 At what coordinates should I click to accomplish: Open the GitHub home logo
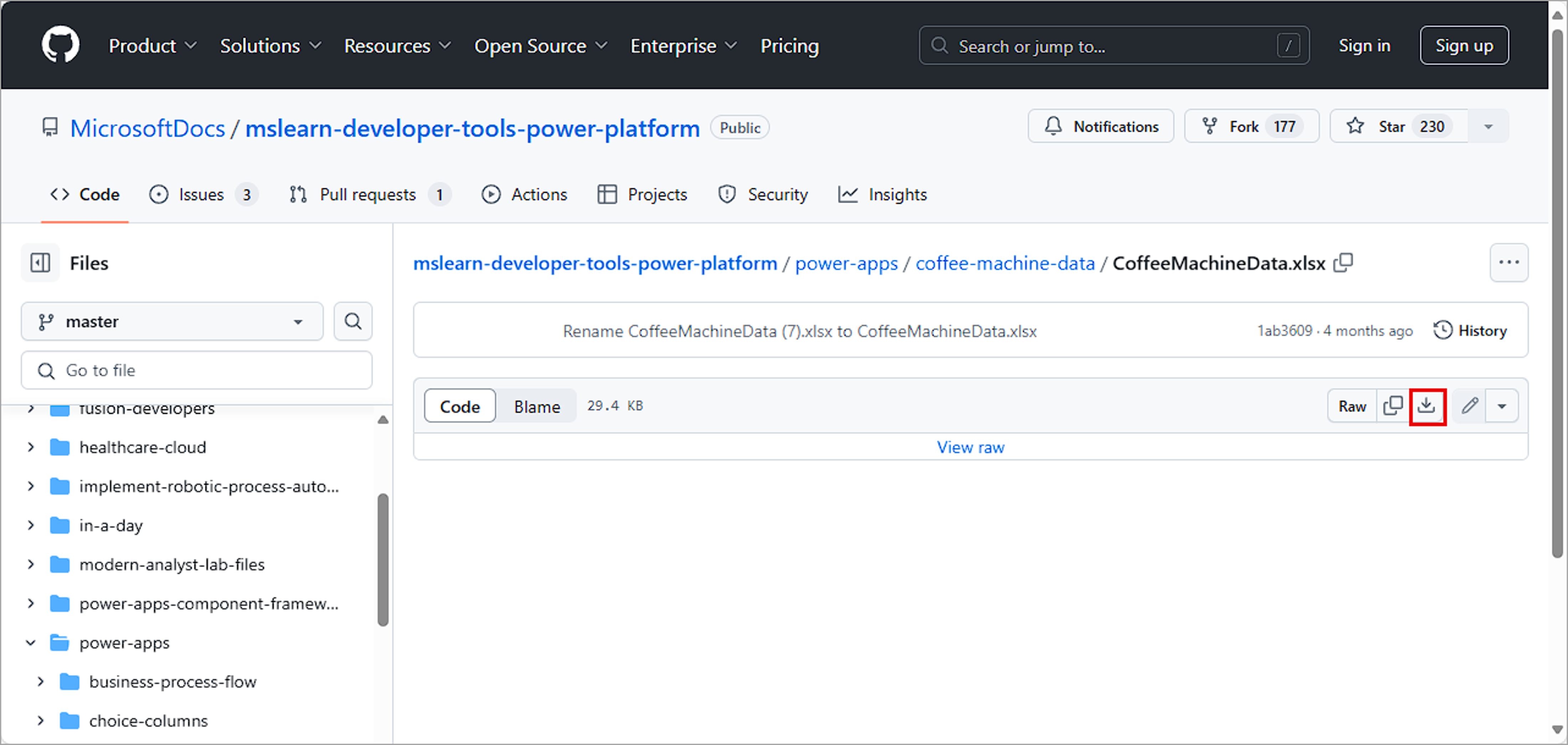60,45
